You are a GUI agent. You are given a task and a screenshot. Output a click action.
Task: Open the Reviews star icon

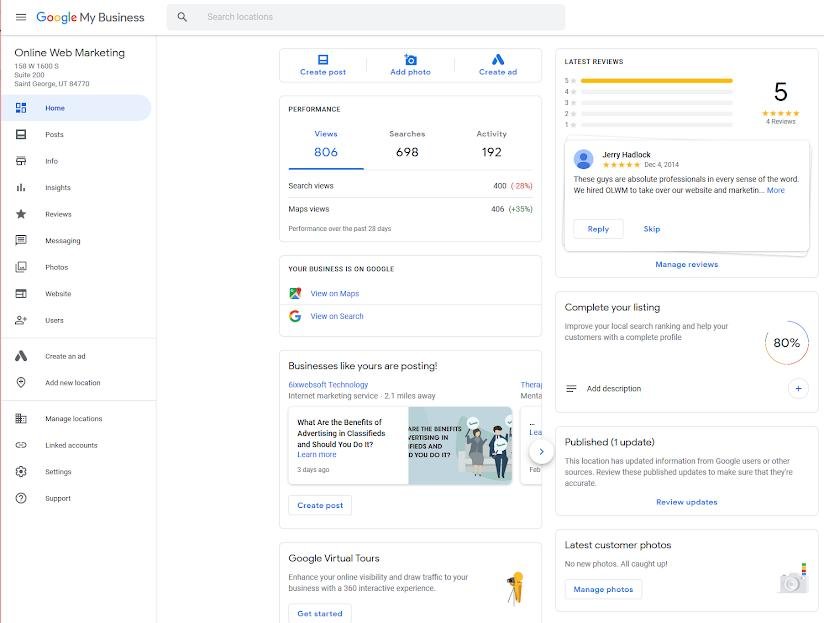[21, 214]
